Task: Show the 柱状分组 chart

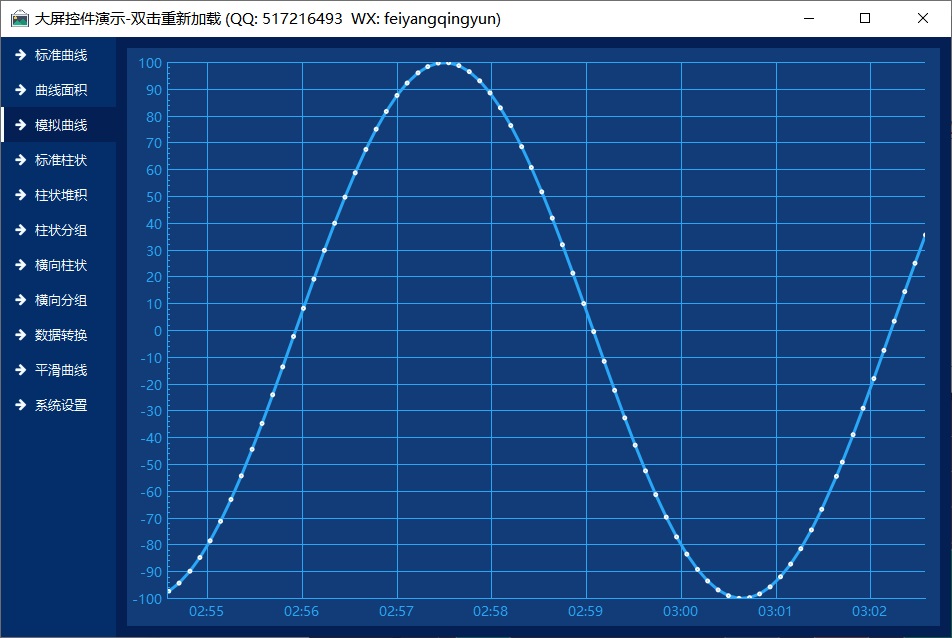Action: click(x=60, y=230)
